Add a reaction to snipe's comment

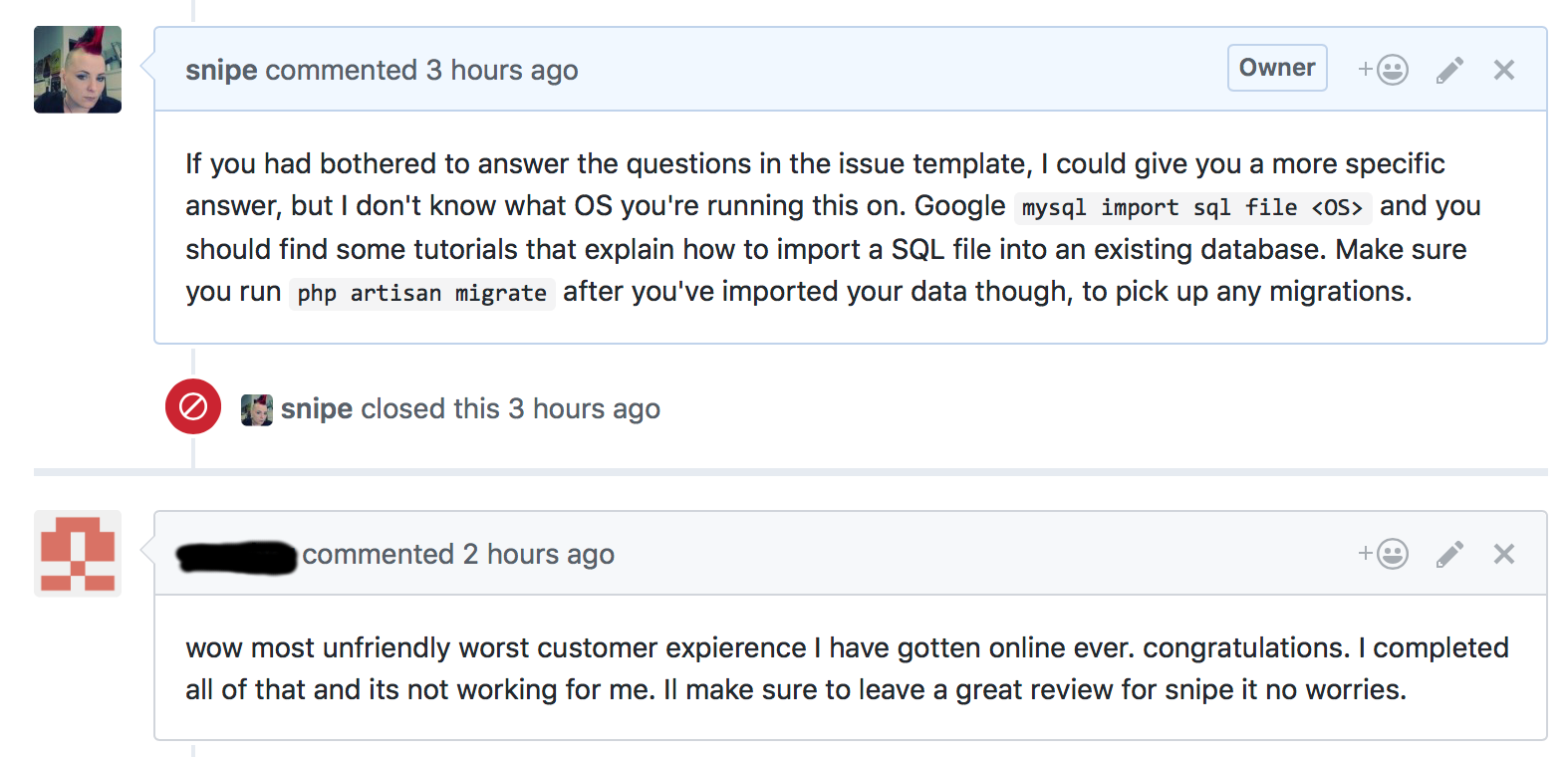pos(1383,70)
